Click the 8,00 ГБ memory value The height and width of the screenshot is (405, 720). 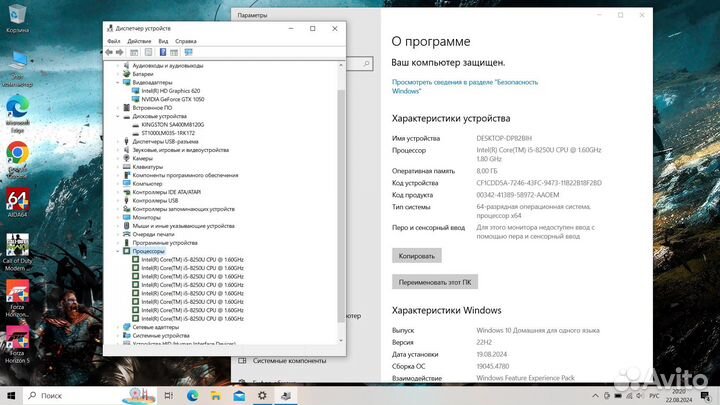point(487,171)
